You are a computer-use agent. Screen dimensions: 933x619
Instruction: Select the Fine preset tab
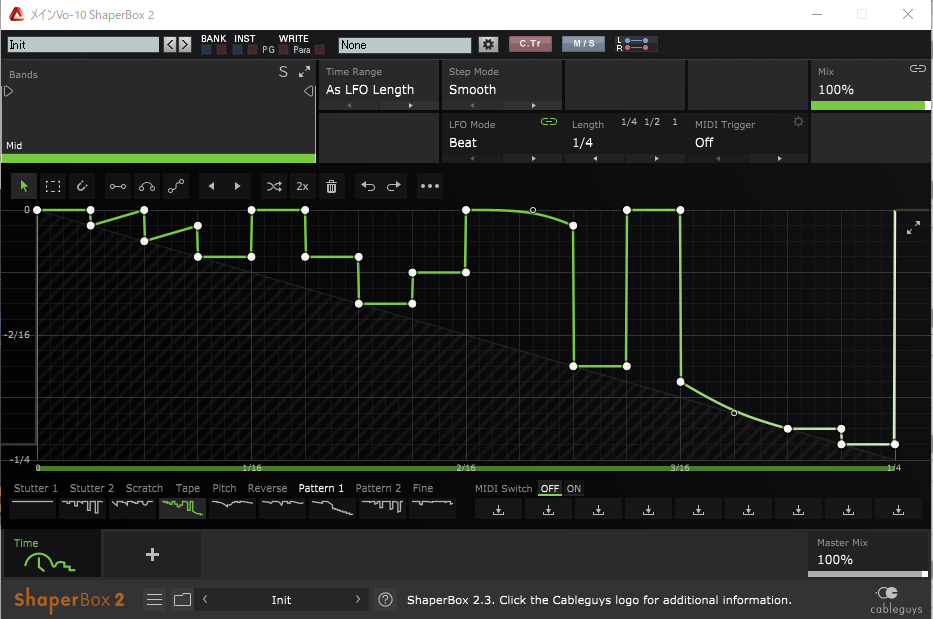tap(423, 488)
